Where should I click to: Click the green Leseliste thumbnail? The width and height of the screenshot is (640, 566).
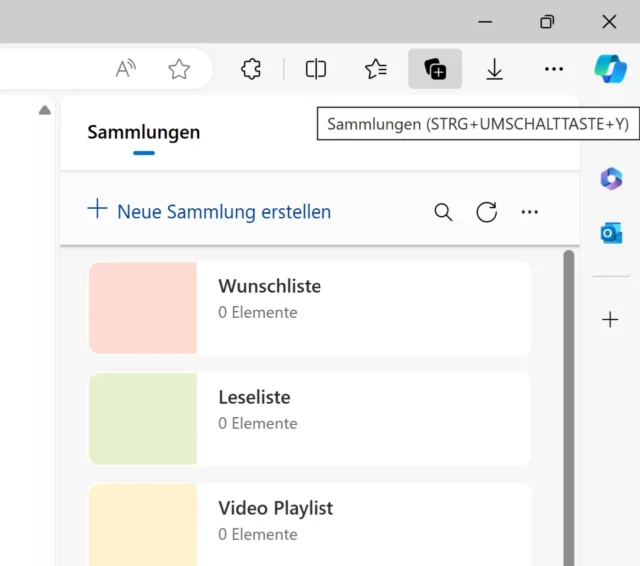pos(143,419)
